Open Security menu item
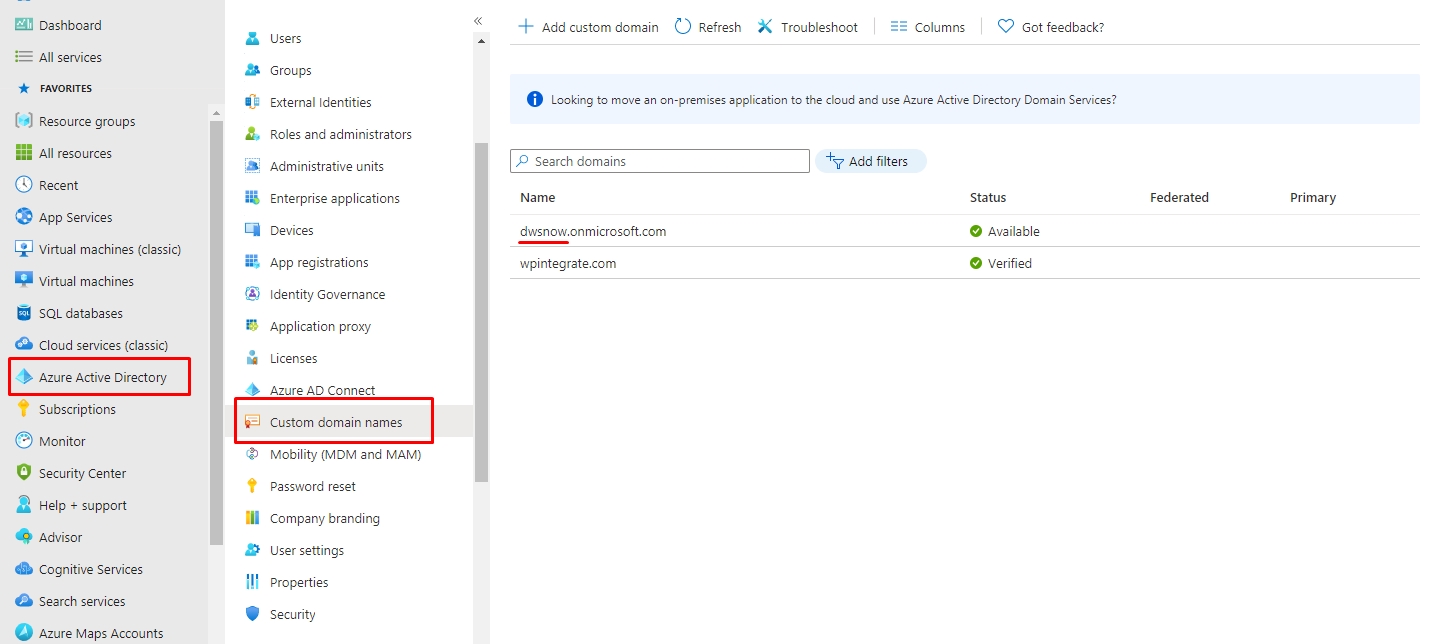Screen dimensions: 1439x644 [292, 614]
